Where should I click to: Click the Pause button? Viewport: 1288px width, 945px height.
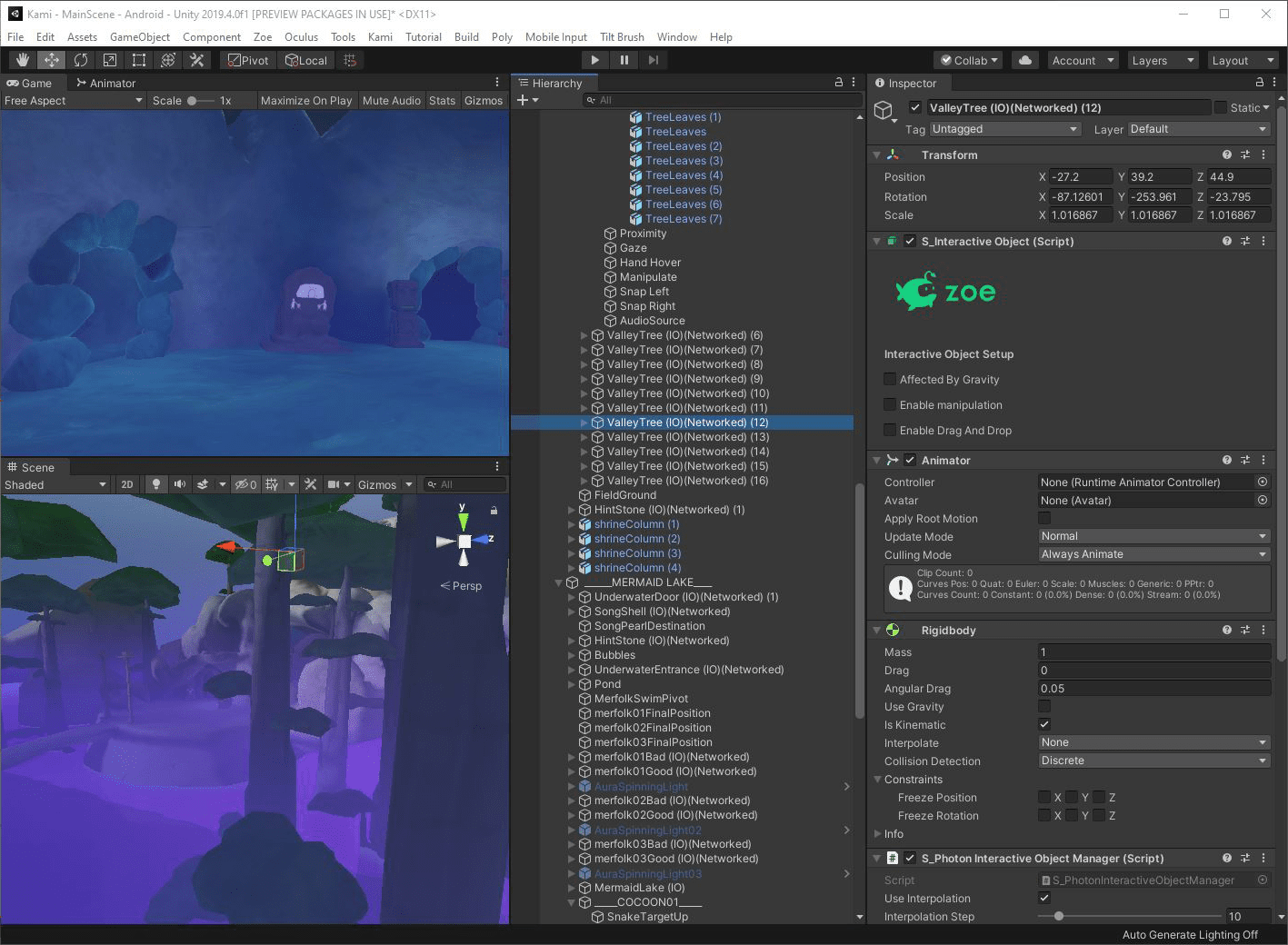tap(624, 60)
